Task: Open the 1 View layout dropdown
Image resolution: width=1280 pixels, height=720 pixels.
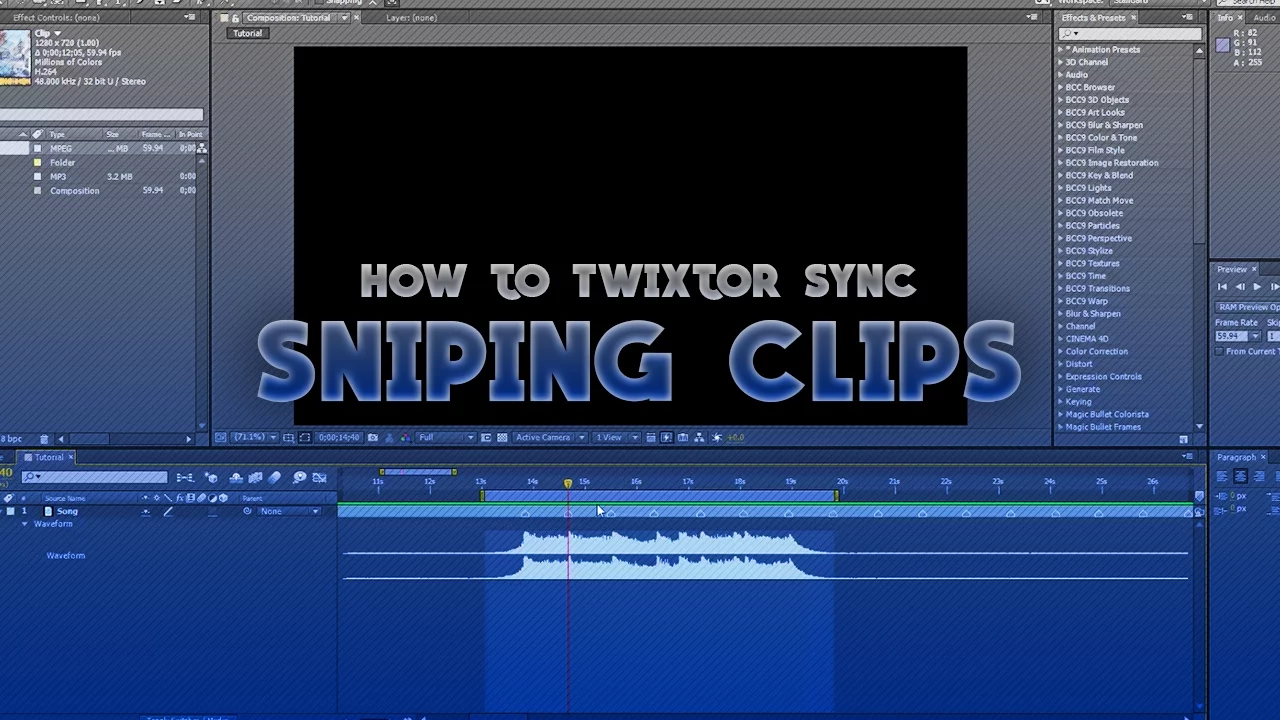Action: tap(617, 437)
